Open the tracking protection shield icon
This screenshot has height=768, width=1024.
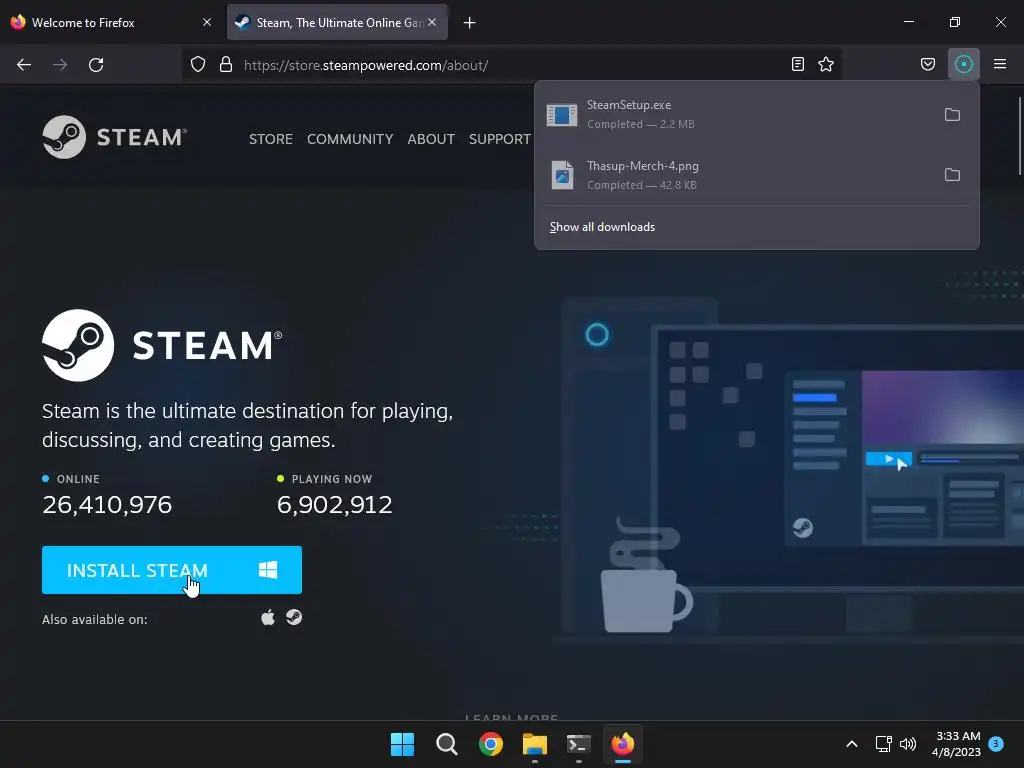point(198,65)
